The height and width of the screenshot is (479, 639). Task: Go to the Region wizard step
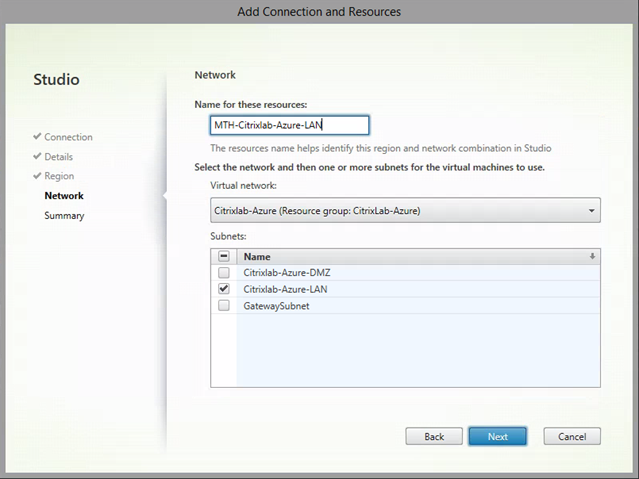pos(59,176)
